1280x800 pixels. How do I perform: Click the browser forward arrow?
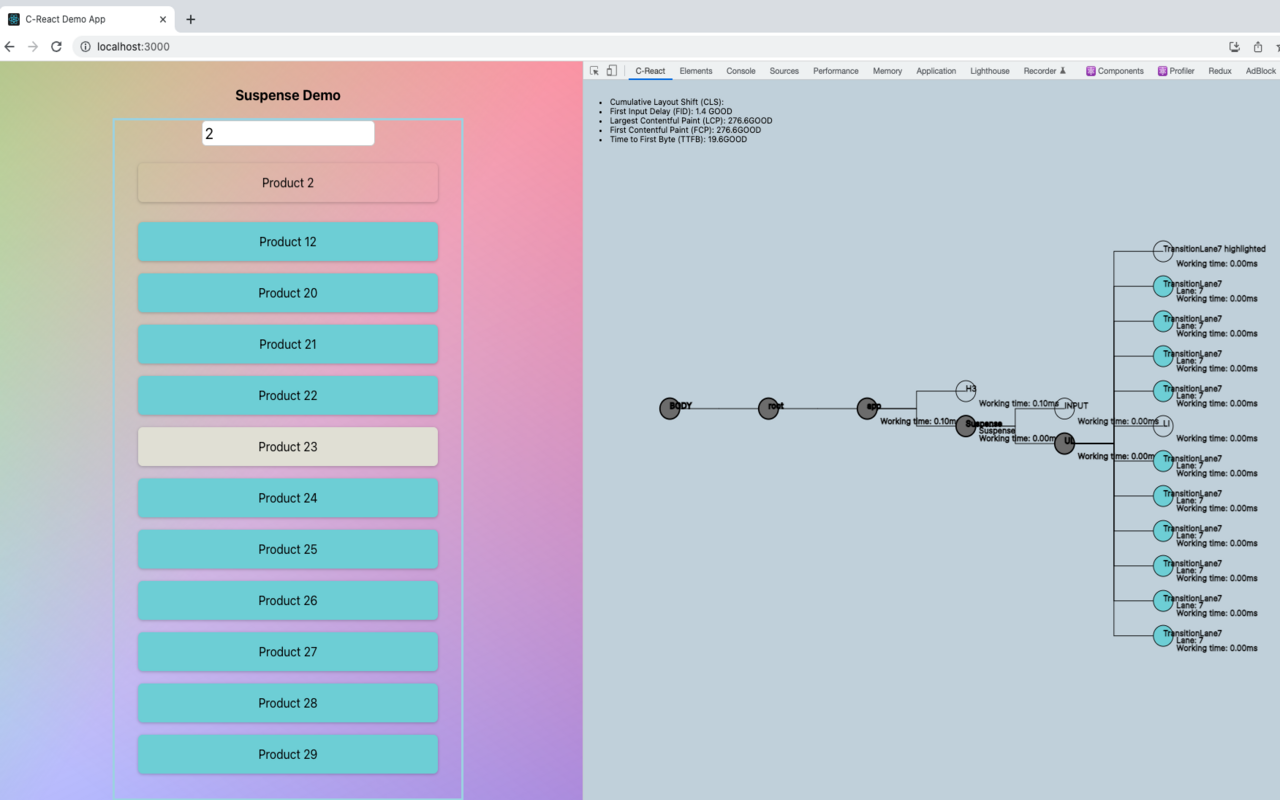(33, 46)
